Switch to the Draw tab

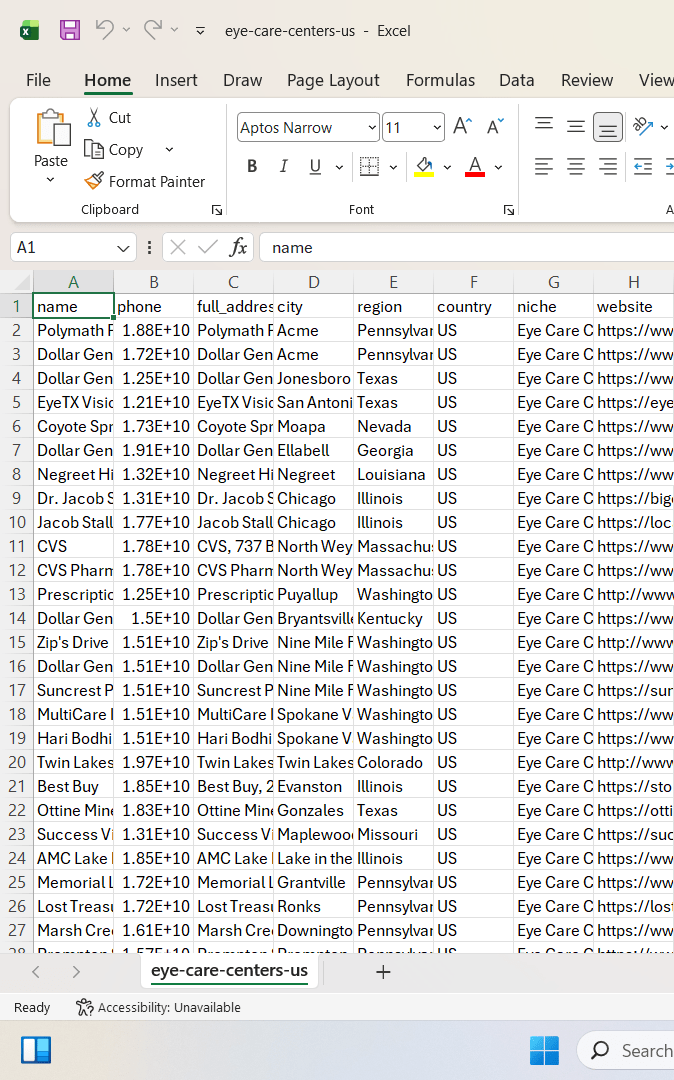click(242, 81)
